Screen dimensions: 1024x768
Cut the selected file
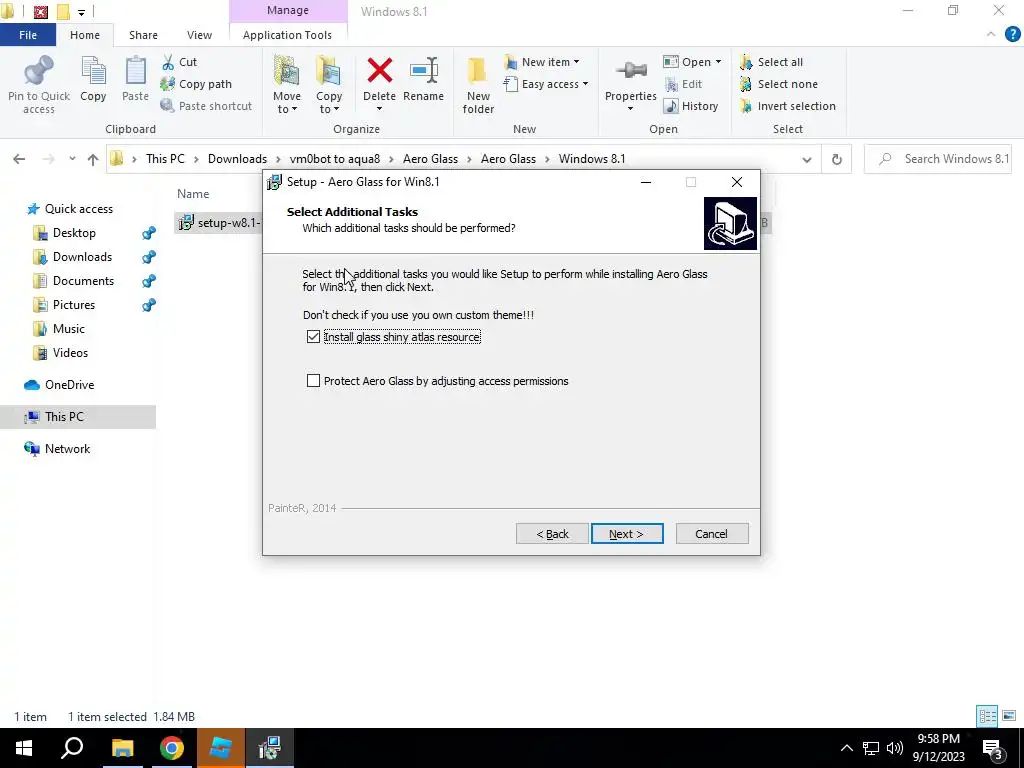179,62
